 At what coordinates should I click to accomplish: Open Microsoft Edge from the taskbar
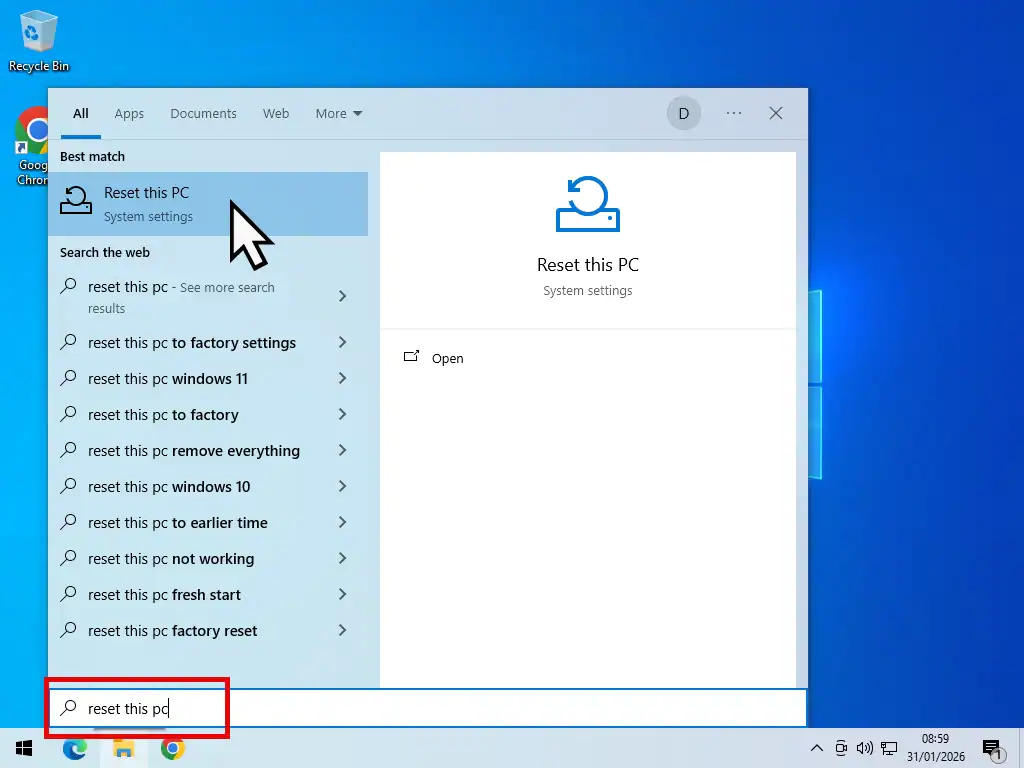[75, 747]
